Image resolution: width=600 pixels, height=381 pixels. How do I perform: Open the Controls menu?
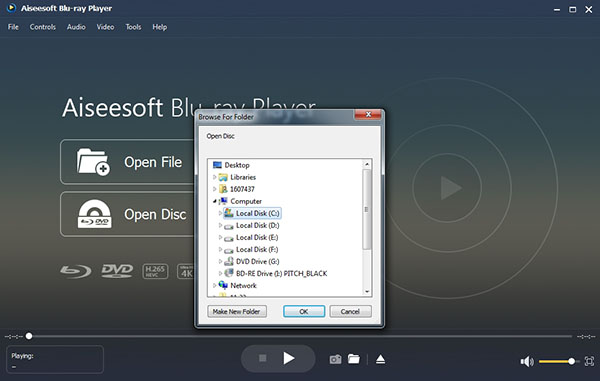42,27
